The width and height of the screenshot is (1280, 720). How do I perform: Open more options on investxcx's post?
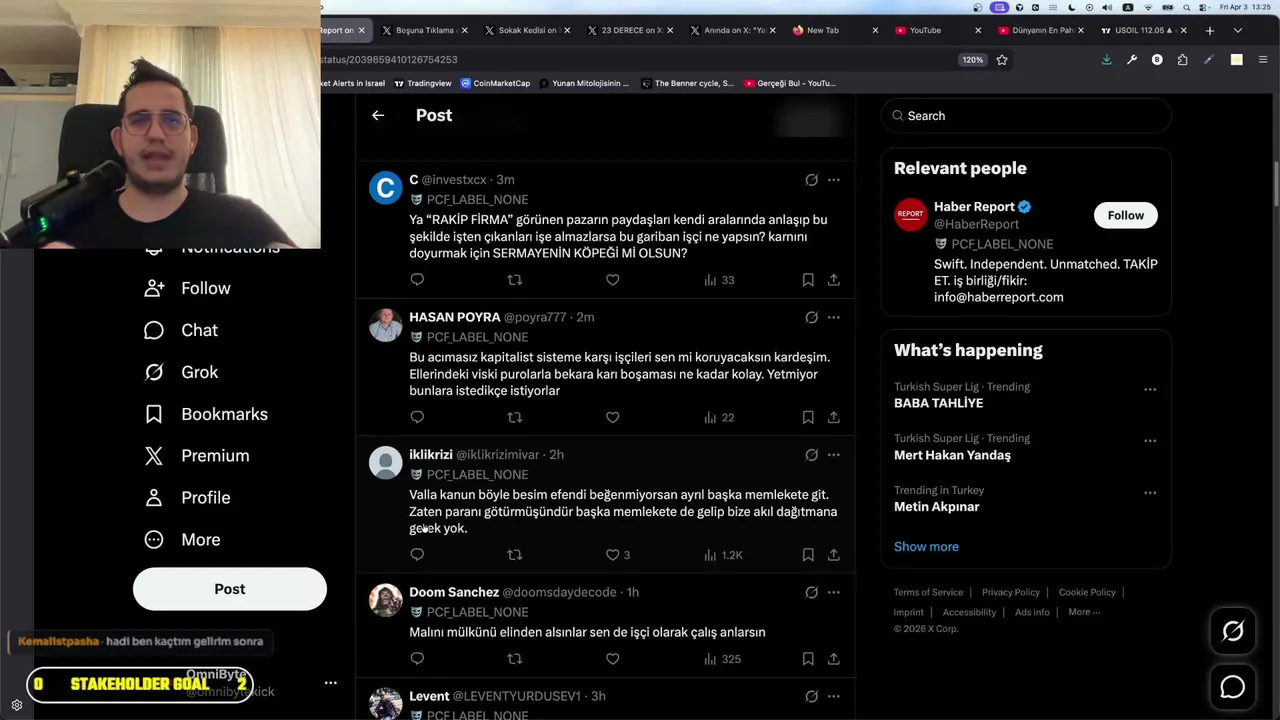click(833, 180)
